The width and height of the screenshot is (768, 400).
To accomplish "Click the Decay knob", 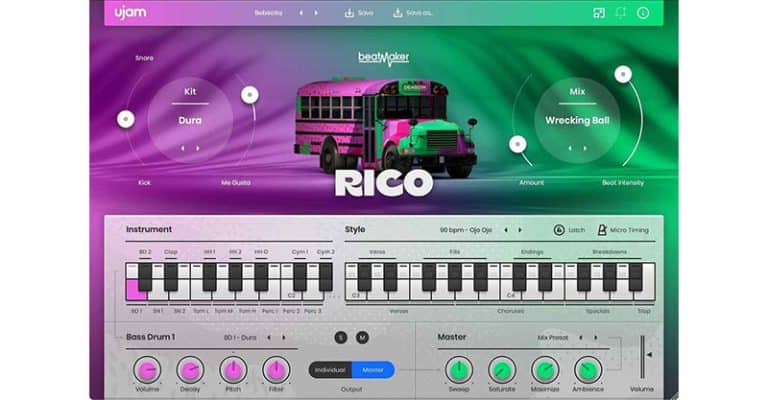I will [190, 370].
